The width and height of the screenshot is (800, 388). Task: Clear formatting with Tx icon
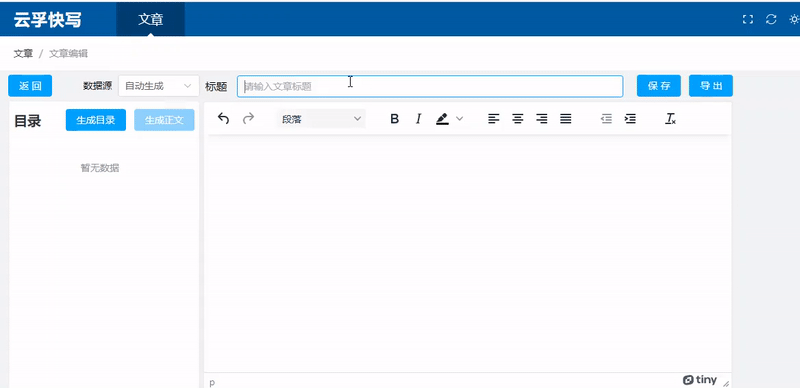point(670,119)
